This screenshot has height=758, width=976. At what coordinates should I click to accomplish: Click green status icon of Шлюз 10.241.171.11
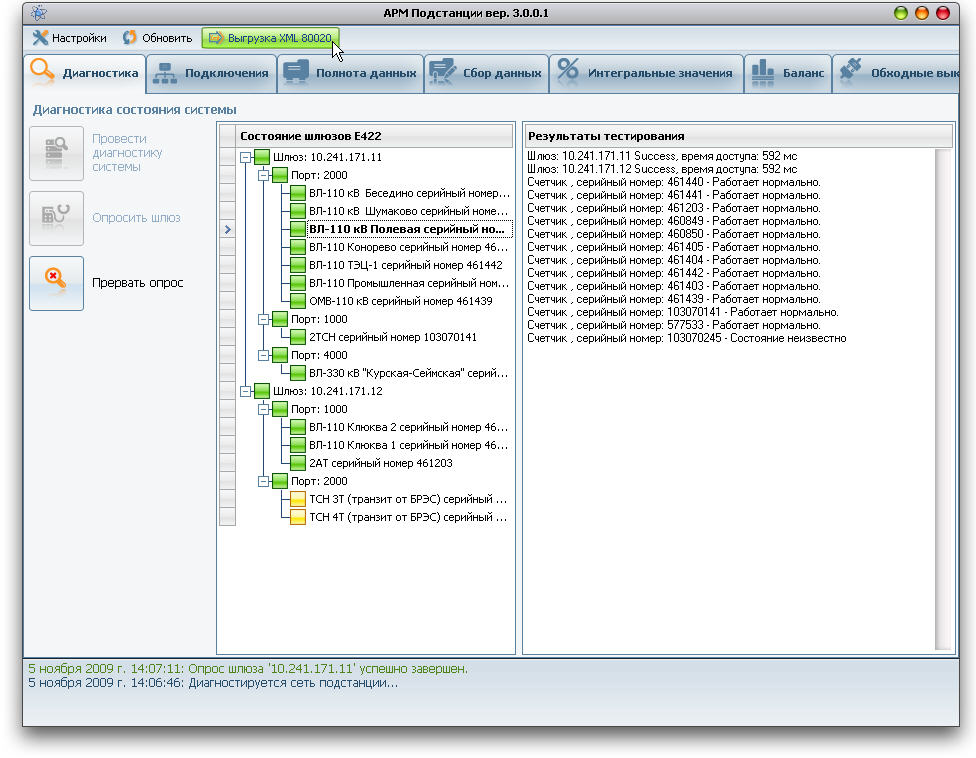[261, 157]
